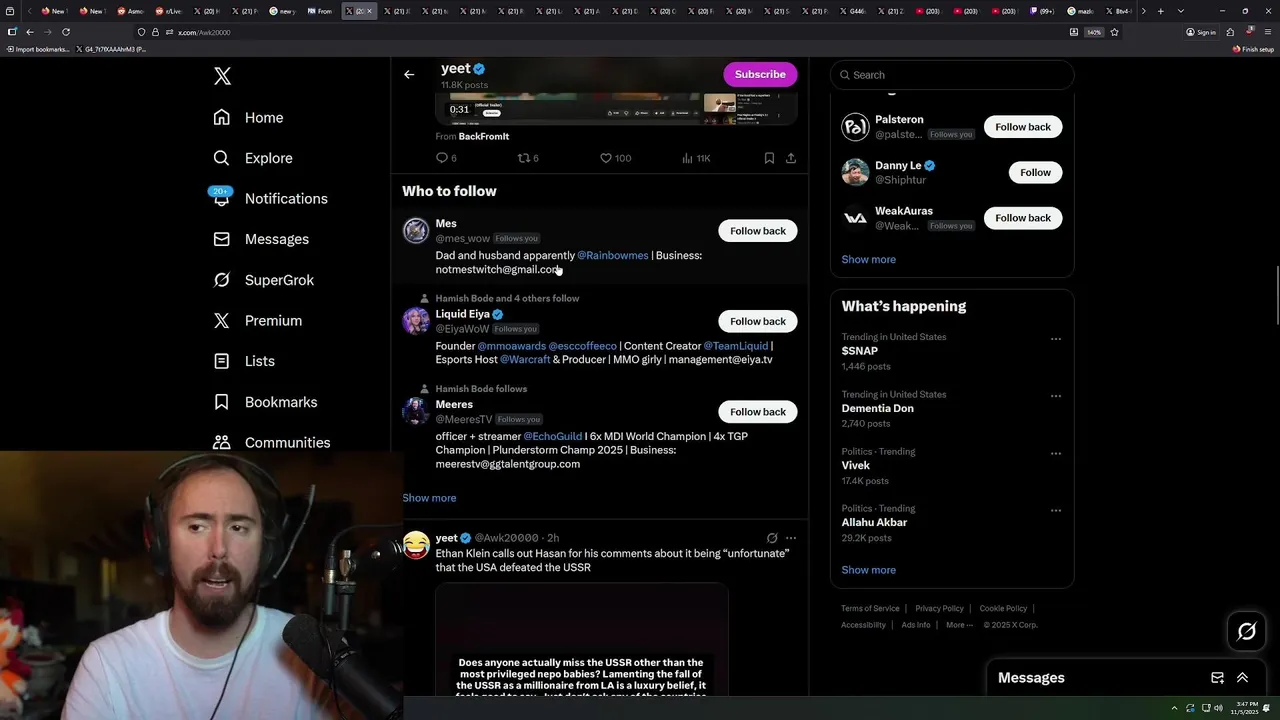Image resolution: width=1280 pixels, height=720 pixels.
Task: Follow back Meeres
Action: pos(757,412)
